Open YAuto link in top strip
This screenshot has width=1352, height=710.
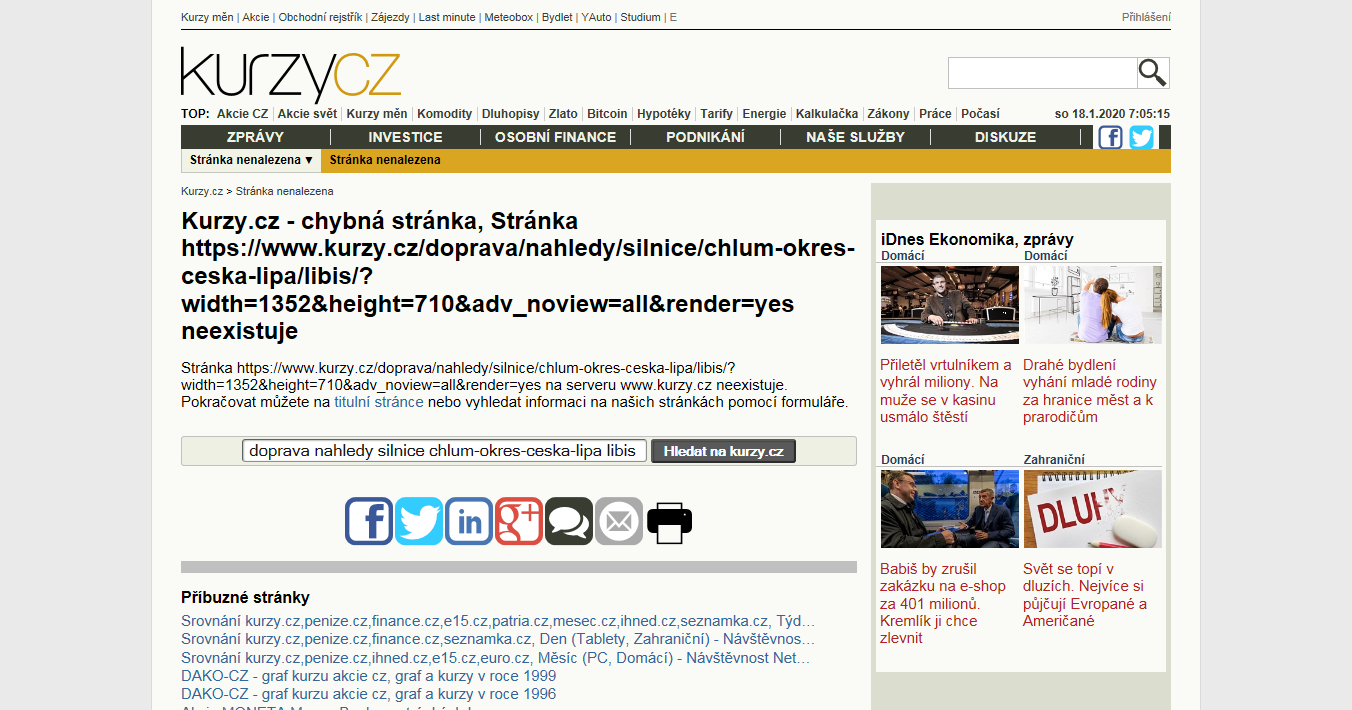pyautogui.click(x=596, y=17)
